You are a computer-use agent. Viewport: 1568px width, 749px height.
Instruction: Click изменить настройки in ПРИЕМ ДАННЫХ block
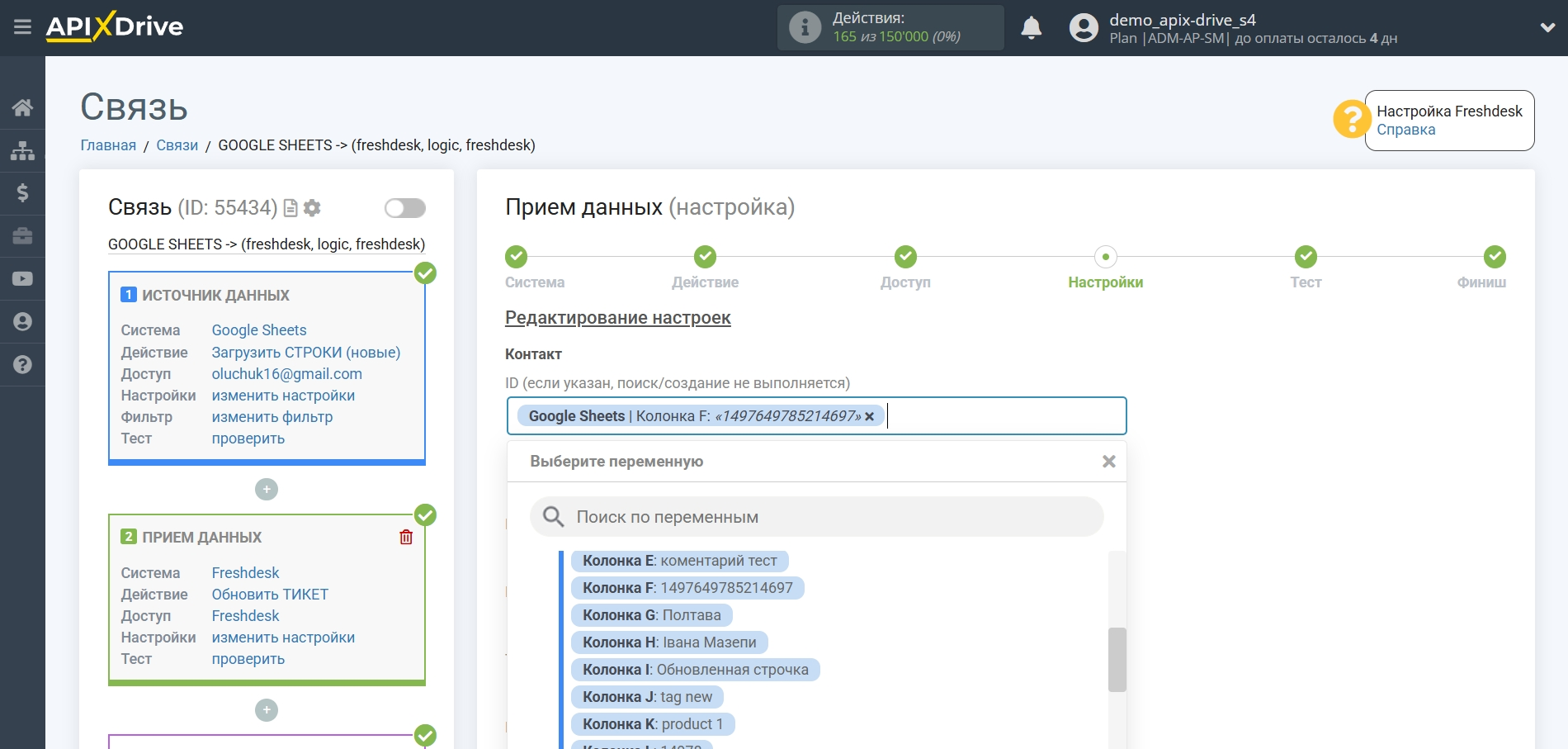pyautogui.click(x=283, y=638)
